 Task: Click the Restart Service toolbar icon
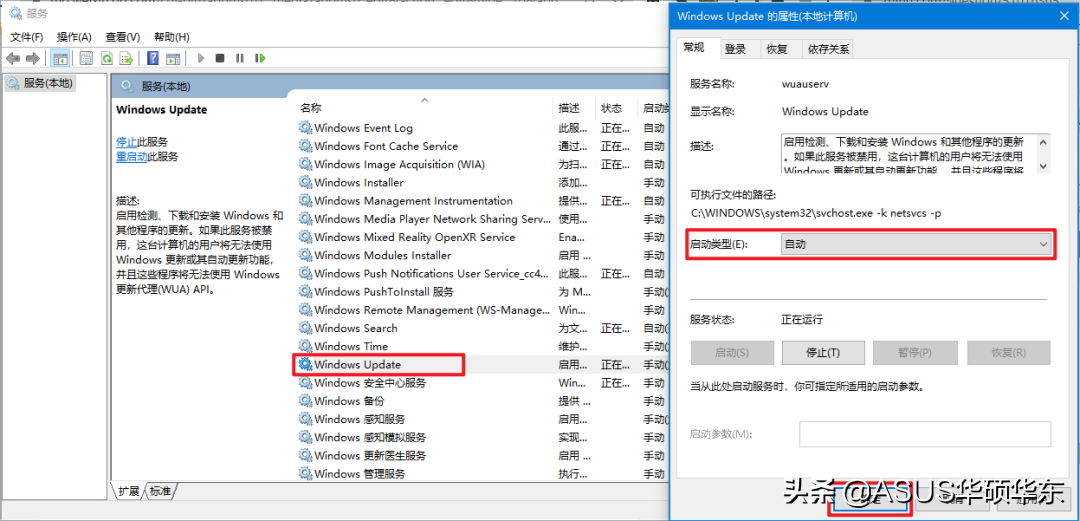pos(260,58)
